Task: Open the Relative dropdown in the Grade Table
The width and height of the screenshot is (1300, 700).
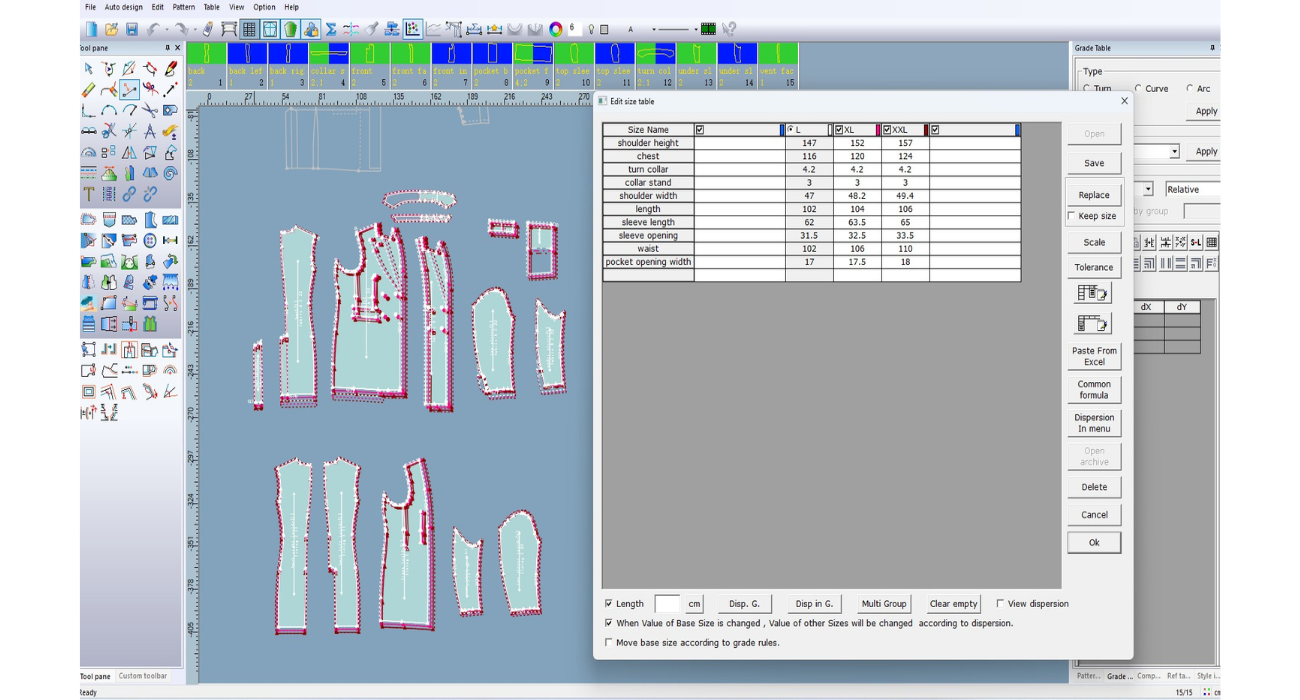Action: [1192, 189]
